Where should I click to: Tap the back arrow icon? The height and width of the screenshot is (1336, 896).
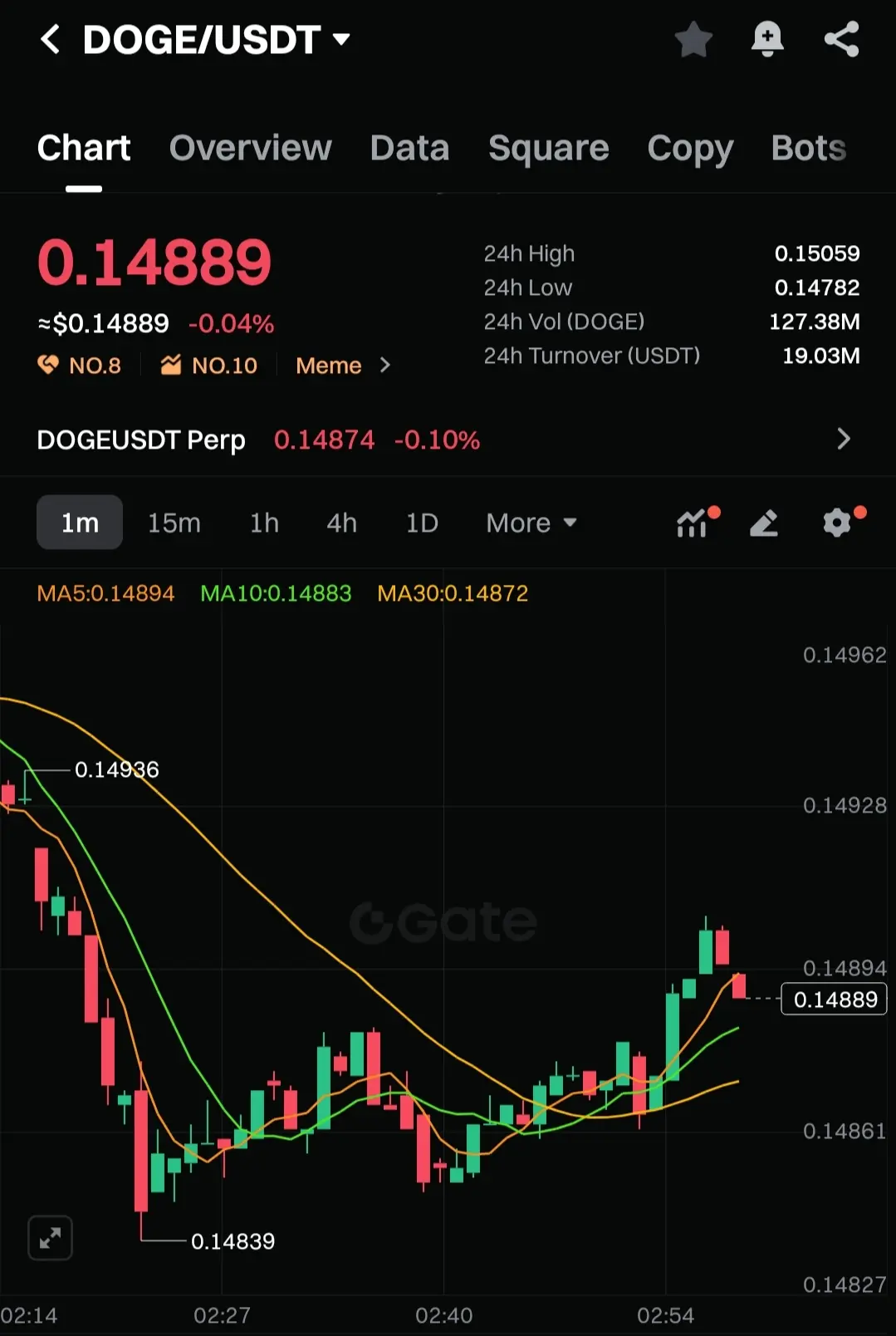[x=51, y=39]
